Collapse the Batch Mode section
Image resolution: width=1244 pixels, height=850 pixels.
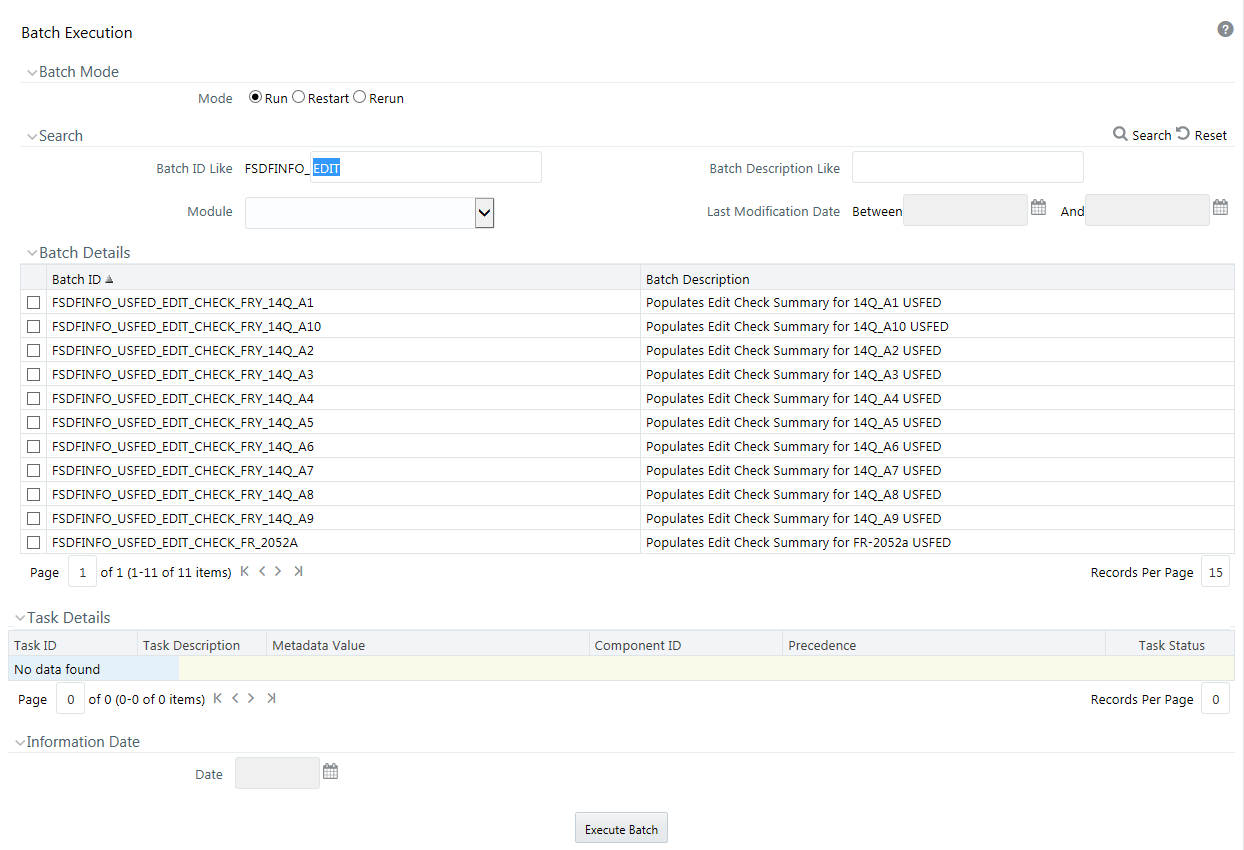tap(31, 71)
